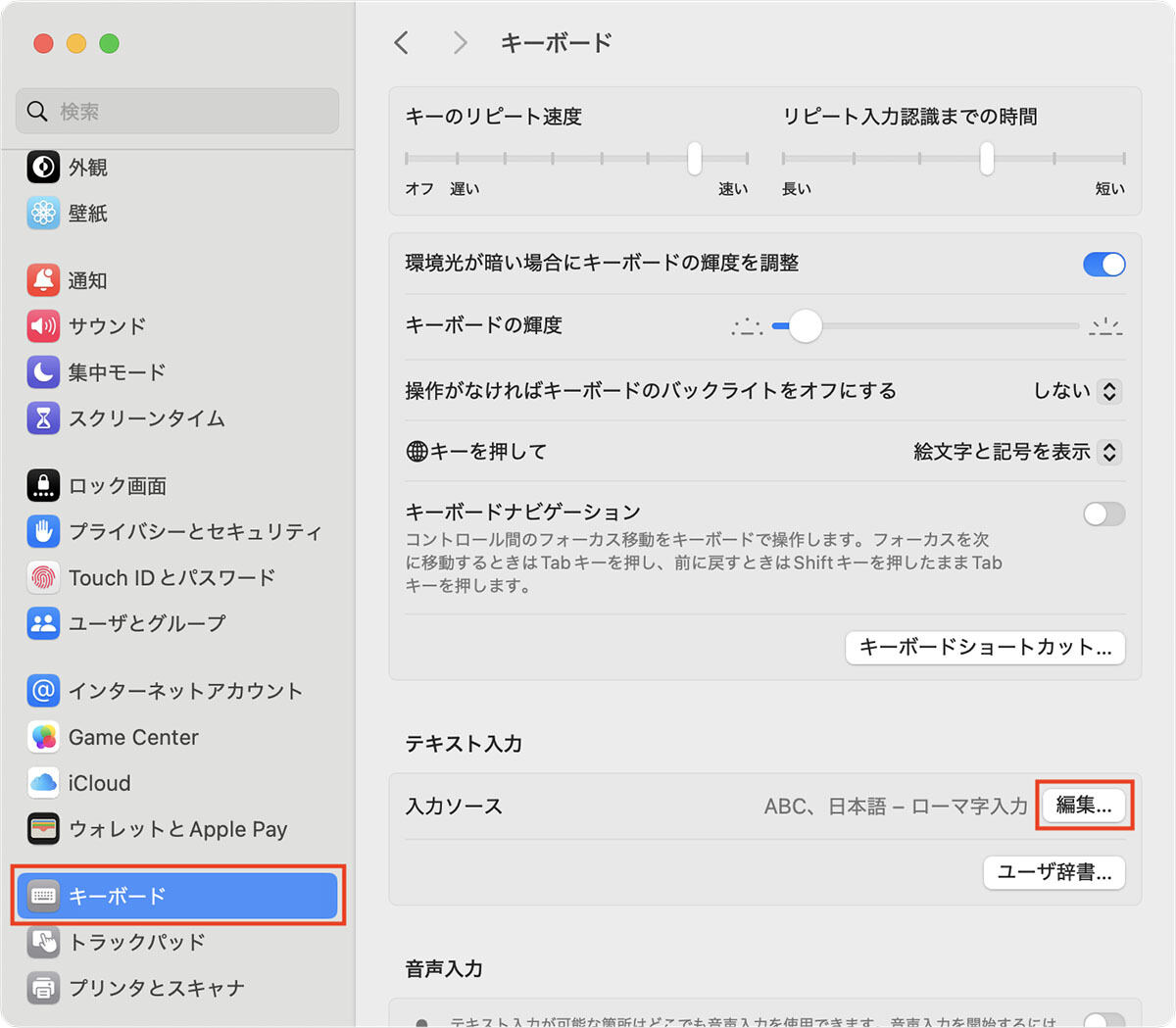Select the iCloud cloud icon
Image resolution: width=1176 pixels, height=1028 pixels.
pos(42,782)
